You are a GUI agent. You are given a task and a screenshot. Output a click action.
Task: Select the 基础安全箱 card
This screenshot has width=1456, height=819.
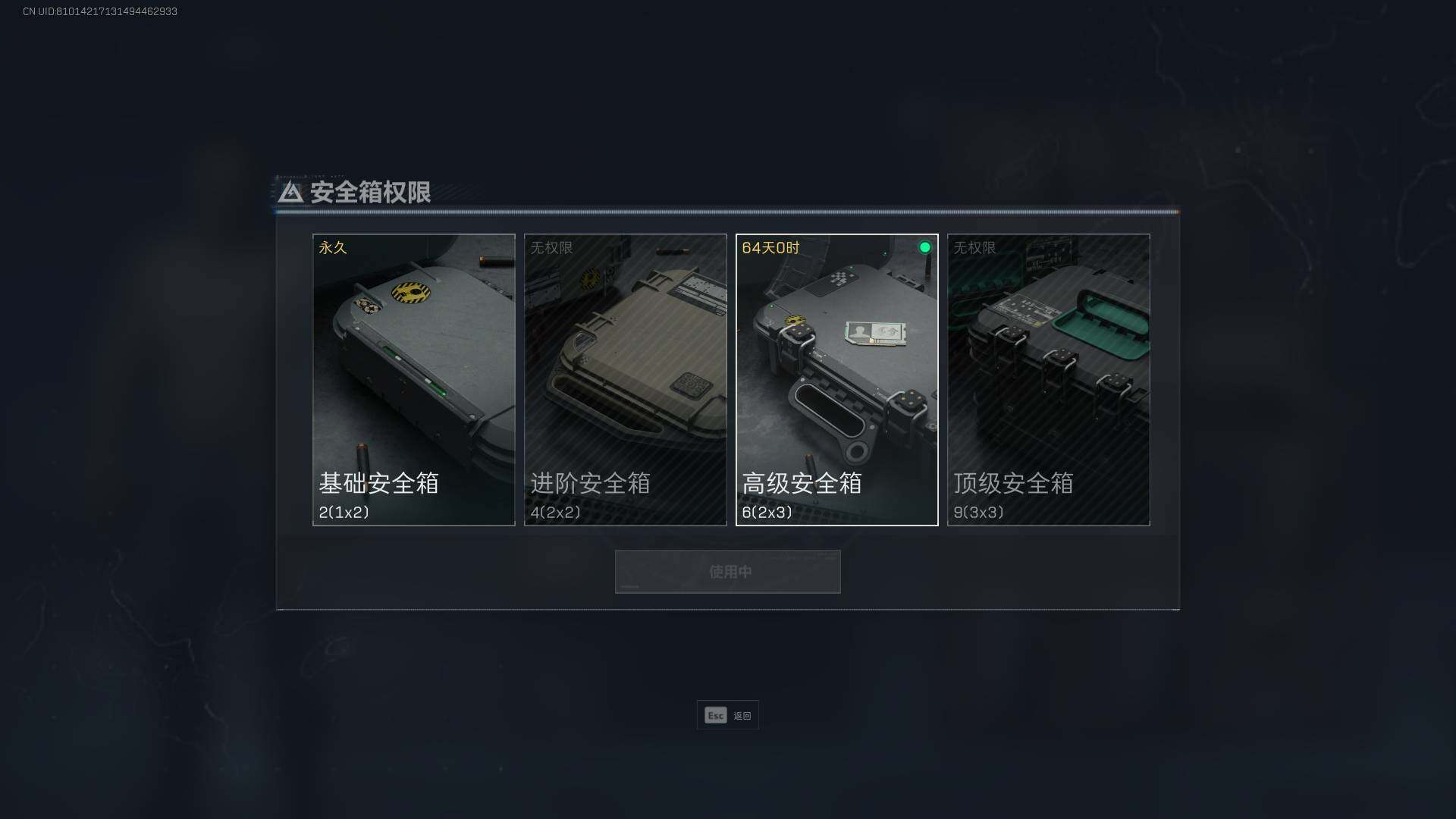point(413,379)
